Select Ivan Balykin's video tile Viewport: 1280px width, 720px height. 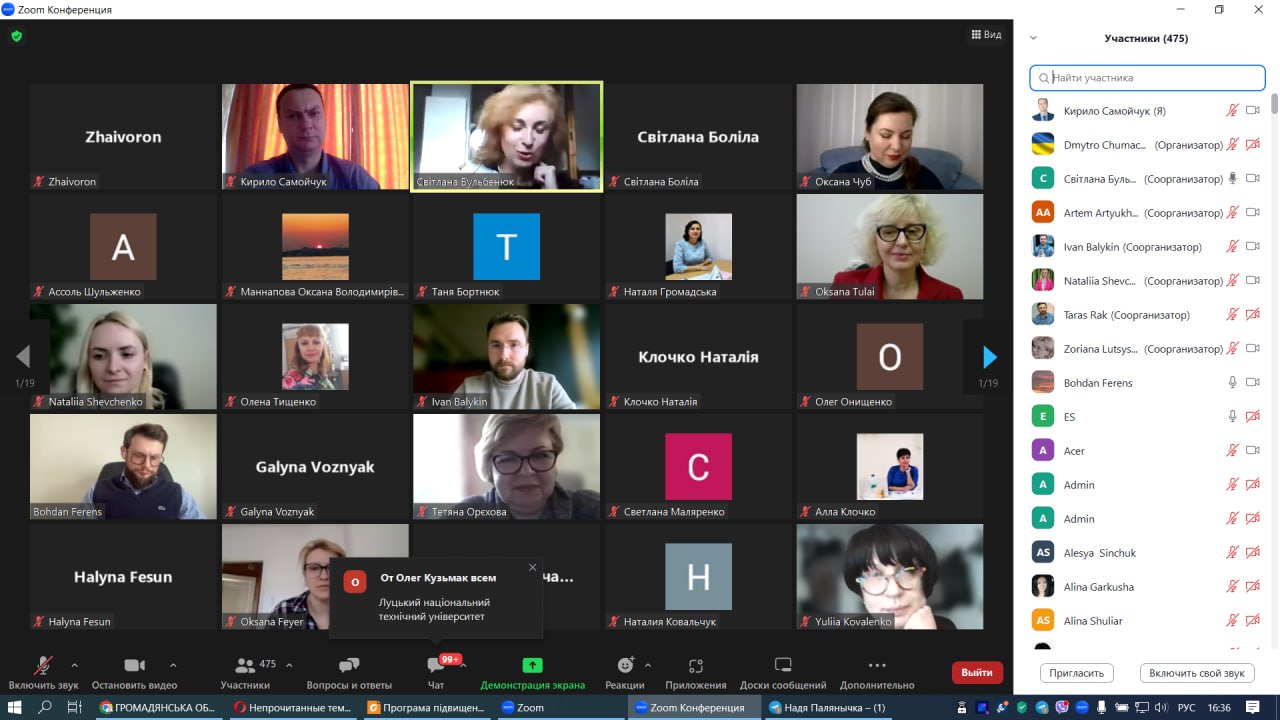coord(507,357)
